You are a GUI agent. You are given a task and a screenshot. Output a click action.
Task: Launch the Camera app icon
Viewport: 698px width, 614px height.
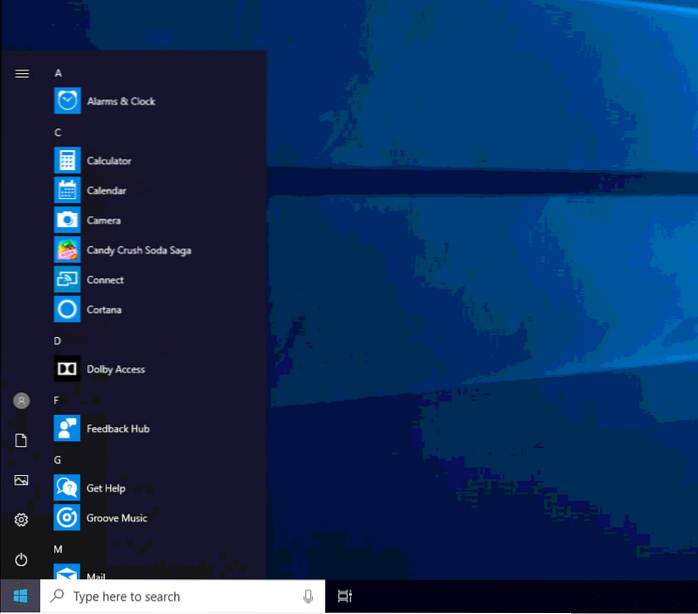(67, 220)
